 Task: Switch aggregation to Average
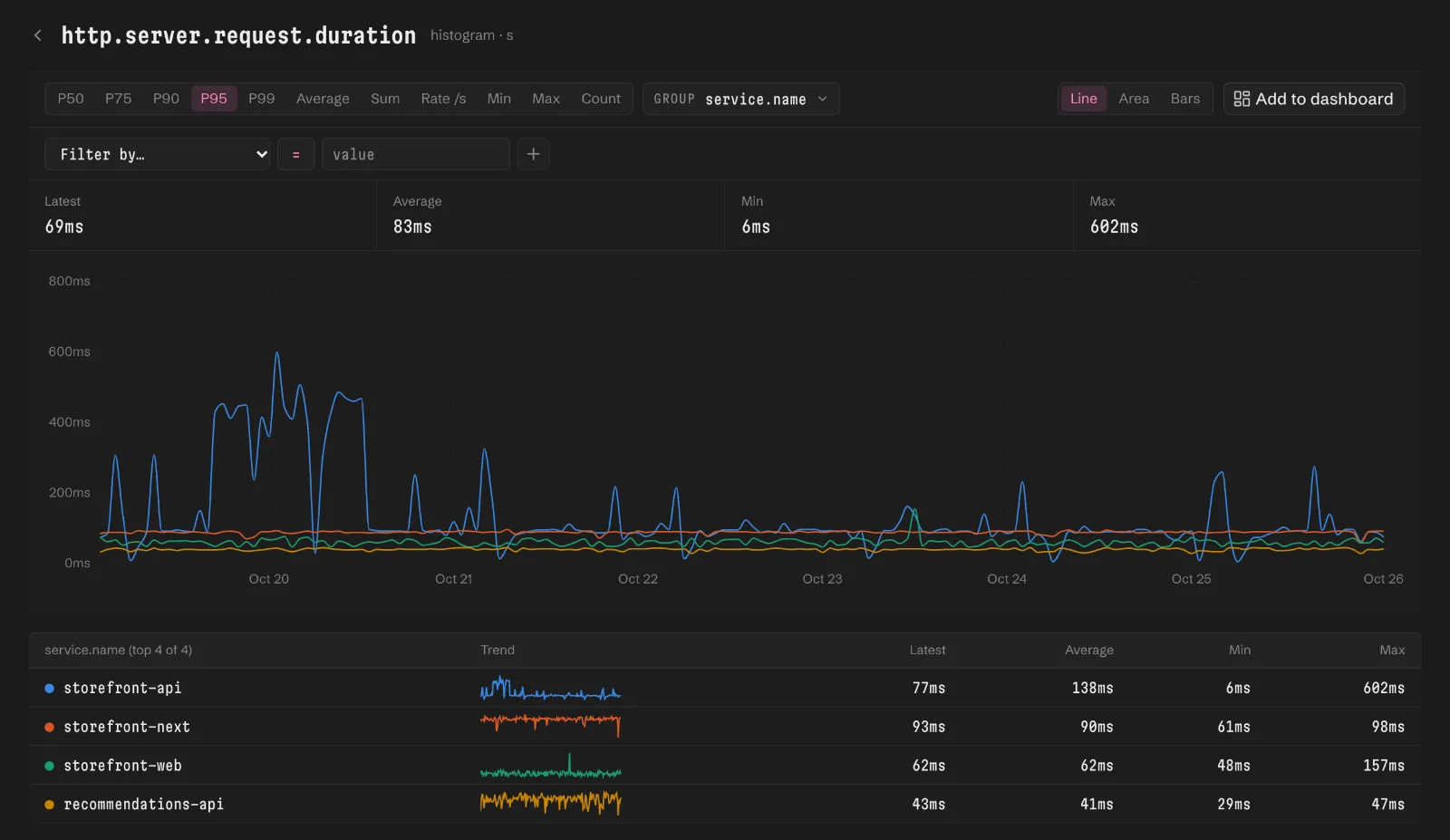click(x=323, y=99)
